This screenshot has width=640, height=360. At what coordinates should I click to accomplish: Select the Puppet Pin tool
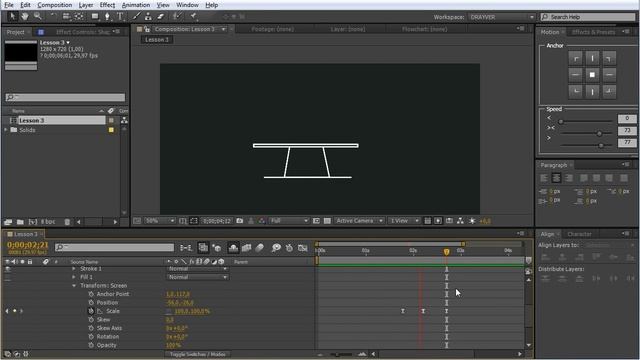click(x=193, y=16)
